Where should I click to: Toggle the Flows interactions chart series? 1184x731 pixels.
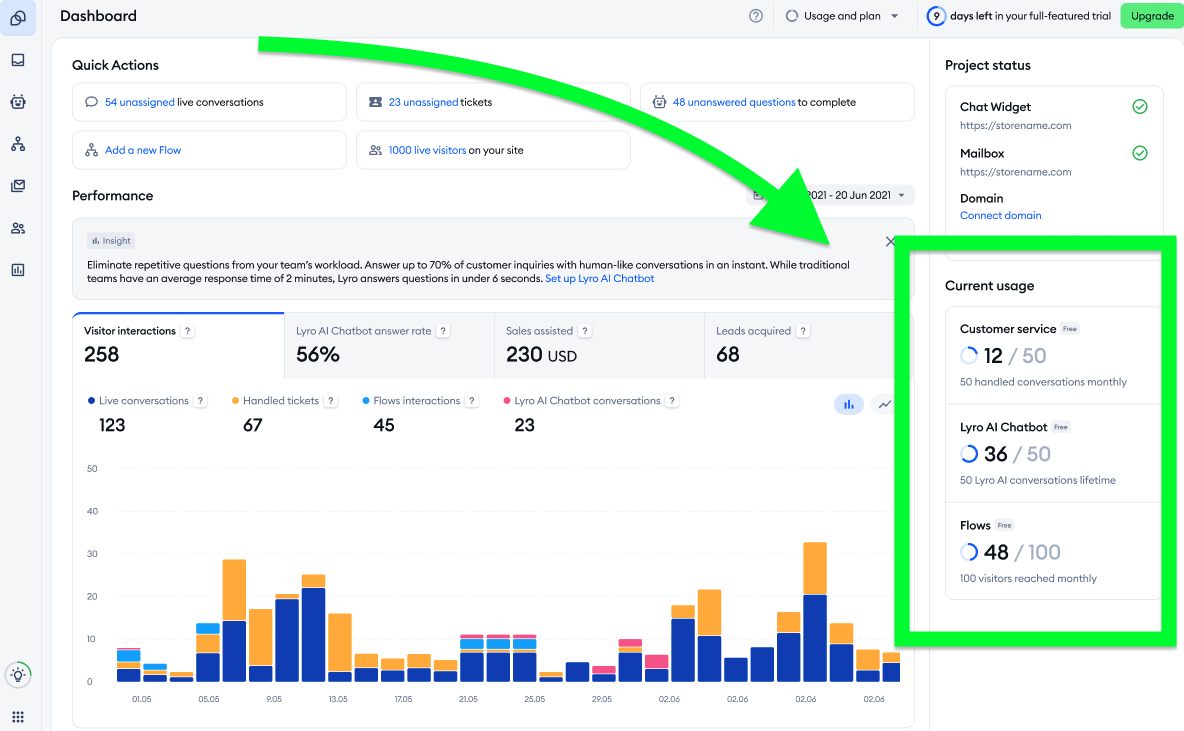[x=413, y=400]
